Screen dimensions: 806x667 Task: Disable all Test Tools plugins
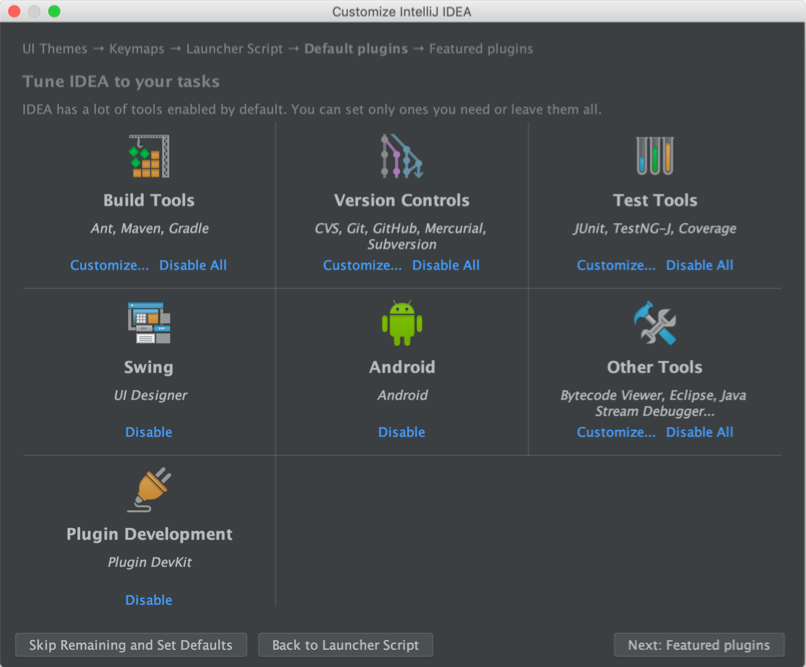pos(700,265)
